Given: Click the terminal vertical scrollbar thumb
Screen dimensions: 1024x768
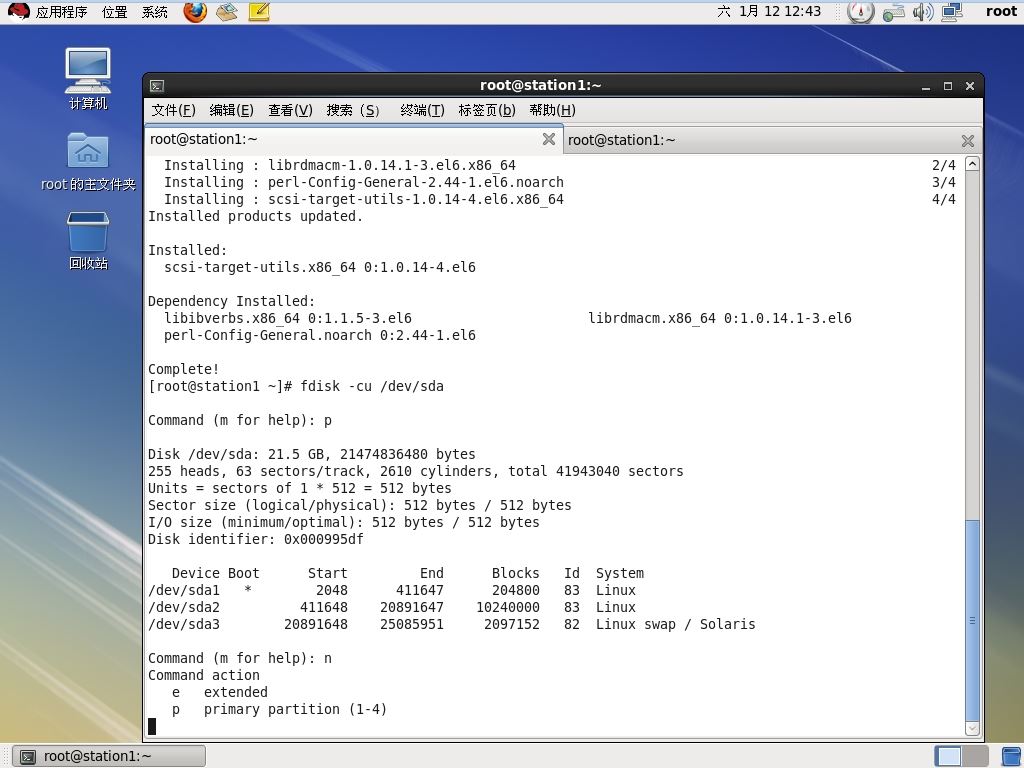Looking at the screenshot, I should point(972,620).
